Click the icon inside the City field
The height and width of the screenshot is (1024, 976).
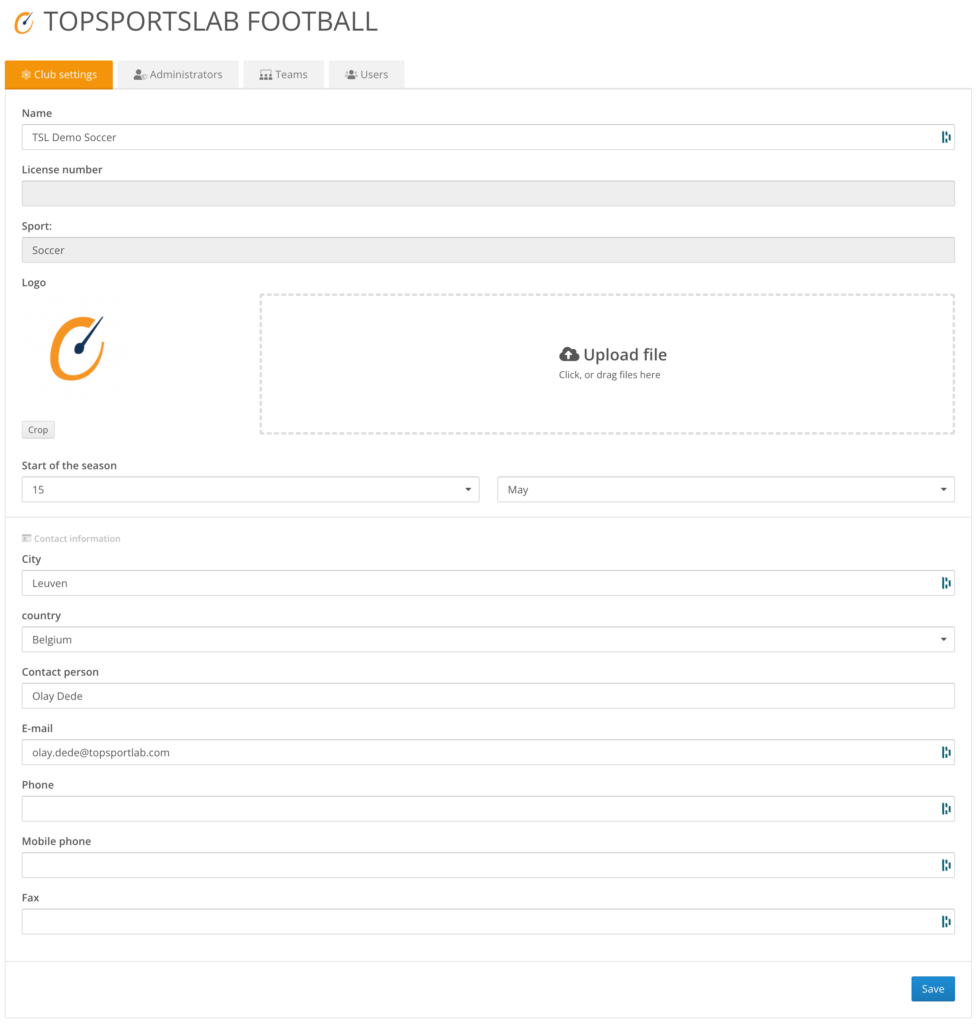(945, 583)
